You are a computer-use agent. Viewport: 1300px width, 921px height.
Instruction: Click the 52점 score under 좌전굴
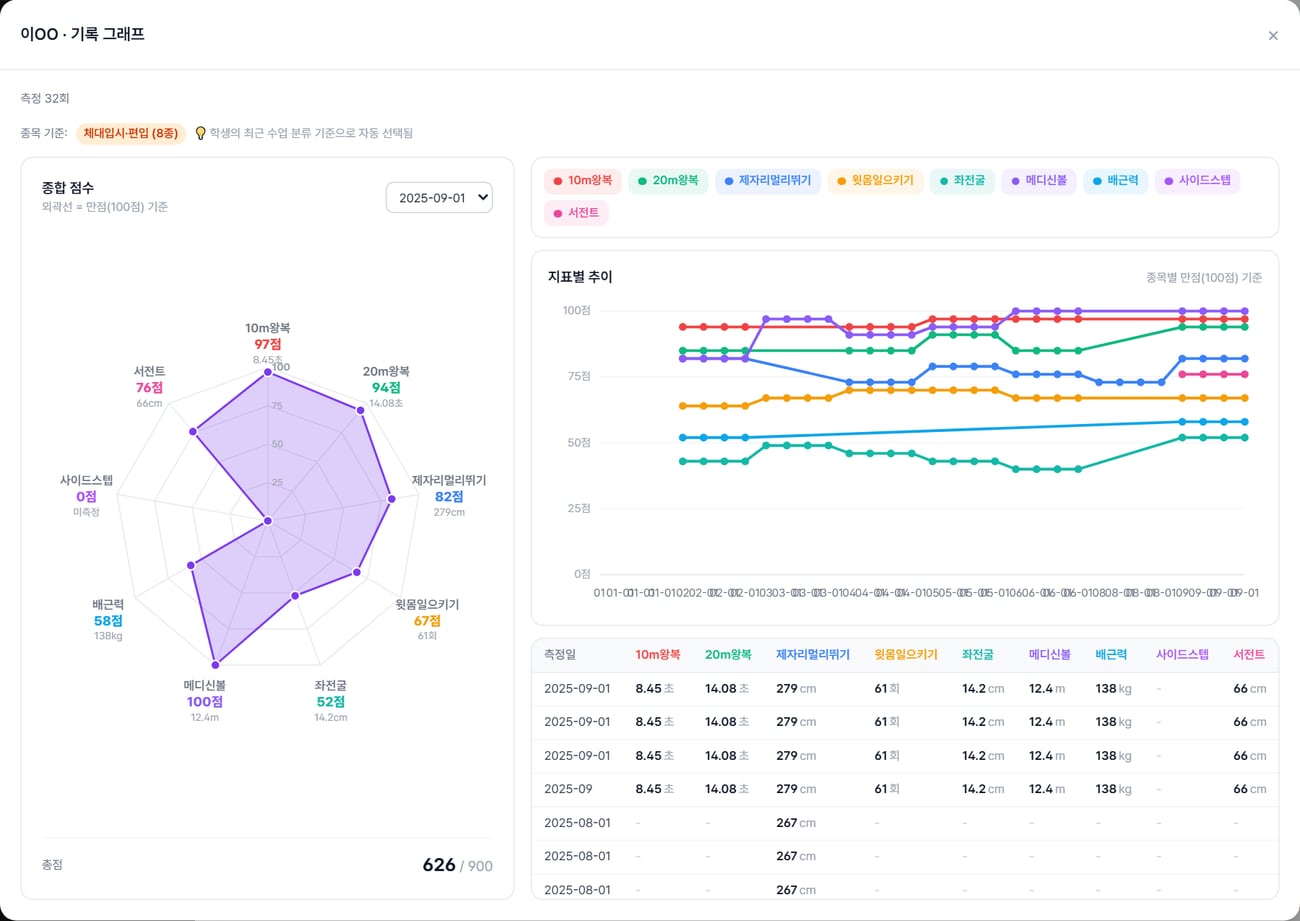point(330,702)
